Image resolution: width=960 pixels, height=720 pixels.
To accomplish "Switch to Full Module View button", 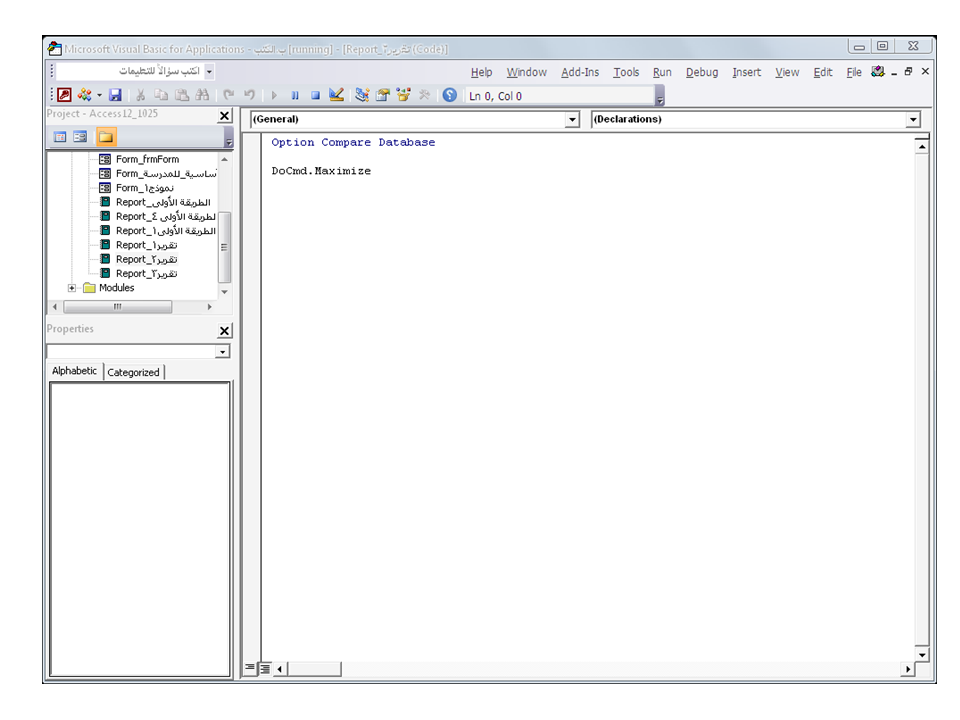I will coord(265,669).
